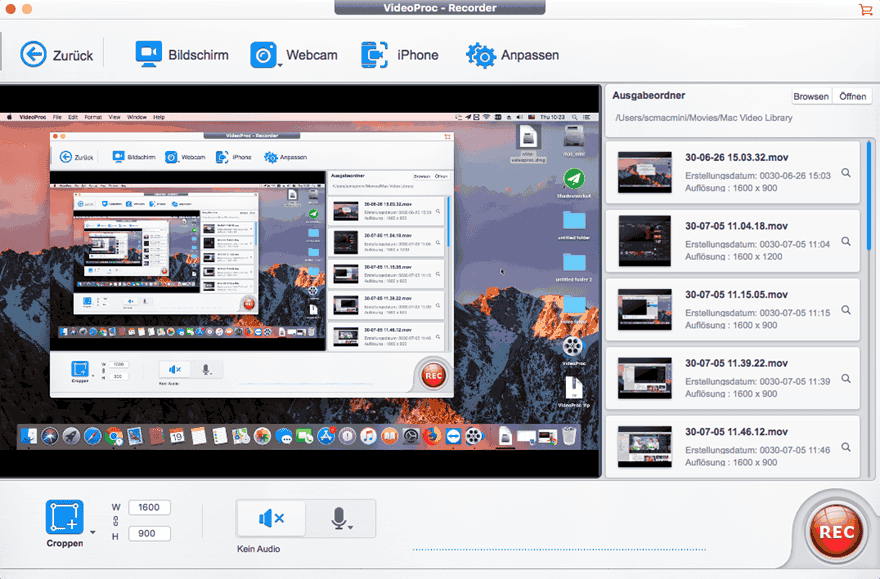Open the Format menu in the previewed menu bar

[93, 117]
